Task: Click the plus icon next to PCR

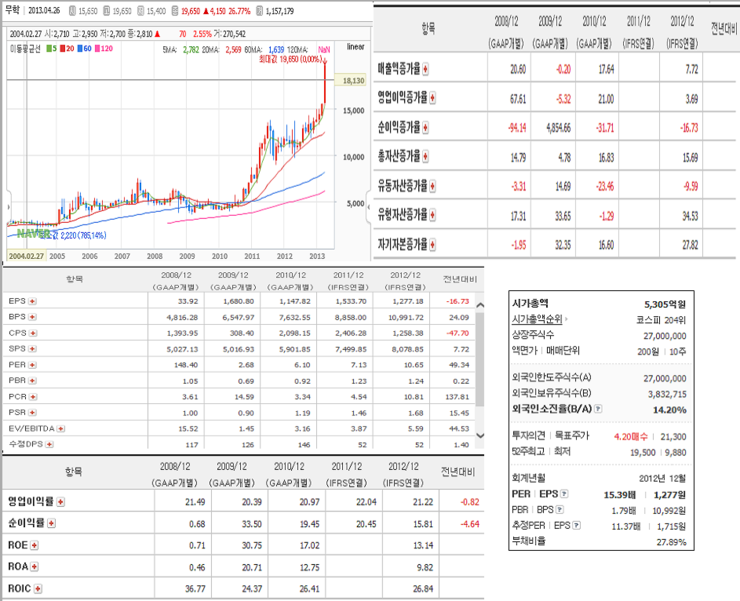Action: pyautogui.click(x=33, y=397)
